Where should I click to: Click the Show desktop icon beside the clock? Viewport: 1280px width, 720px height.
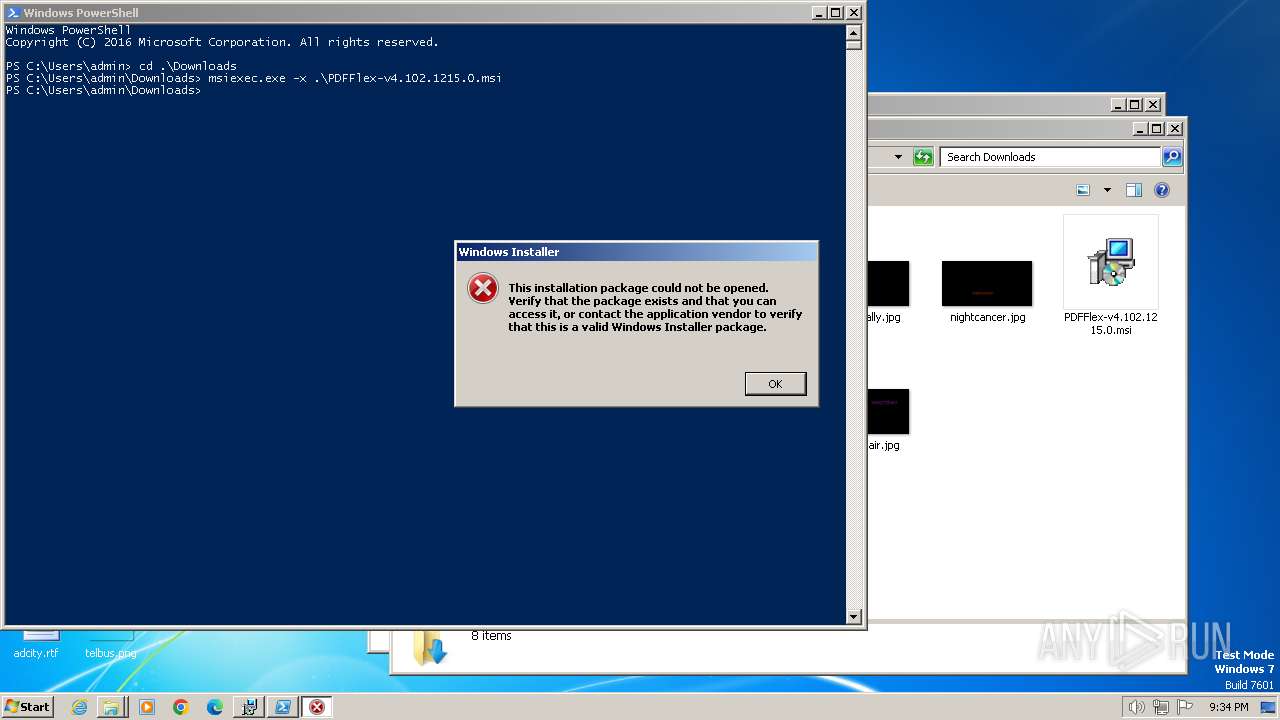tap(1268, 707)
